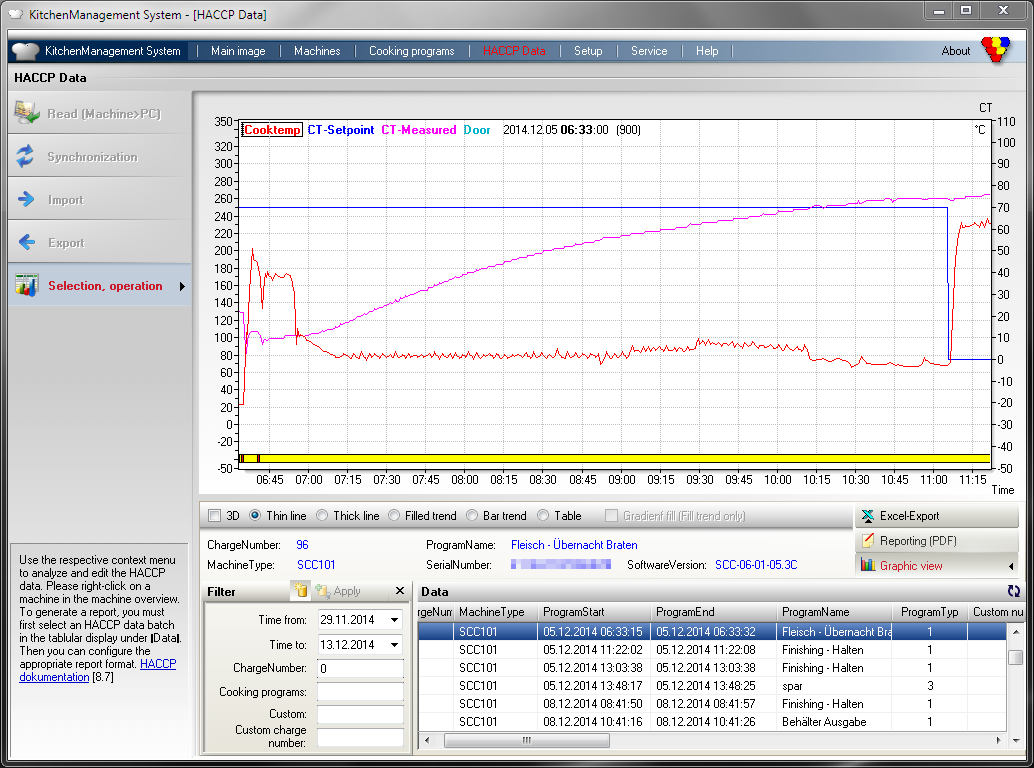Open the Time from date dropdown
Viewport: 1034px width, 768px height.
click(394, 620)
